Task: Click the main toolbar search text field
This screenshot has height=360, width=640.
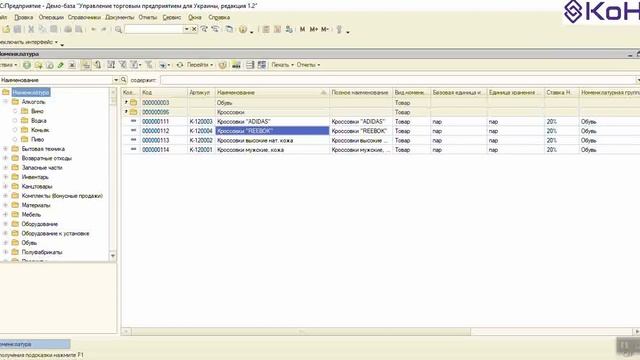Action: click(154, 29)
